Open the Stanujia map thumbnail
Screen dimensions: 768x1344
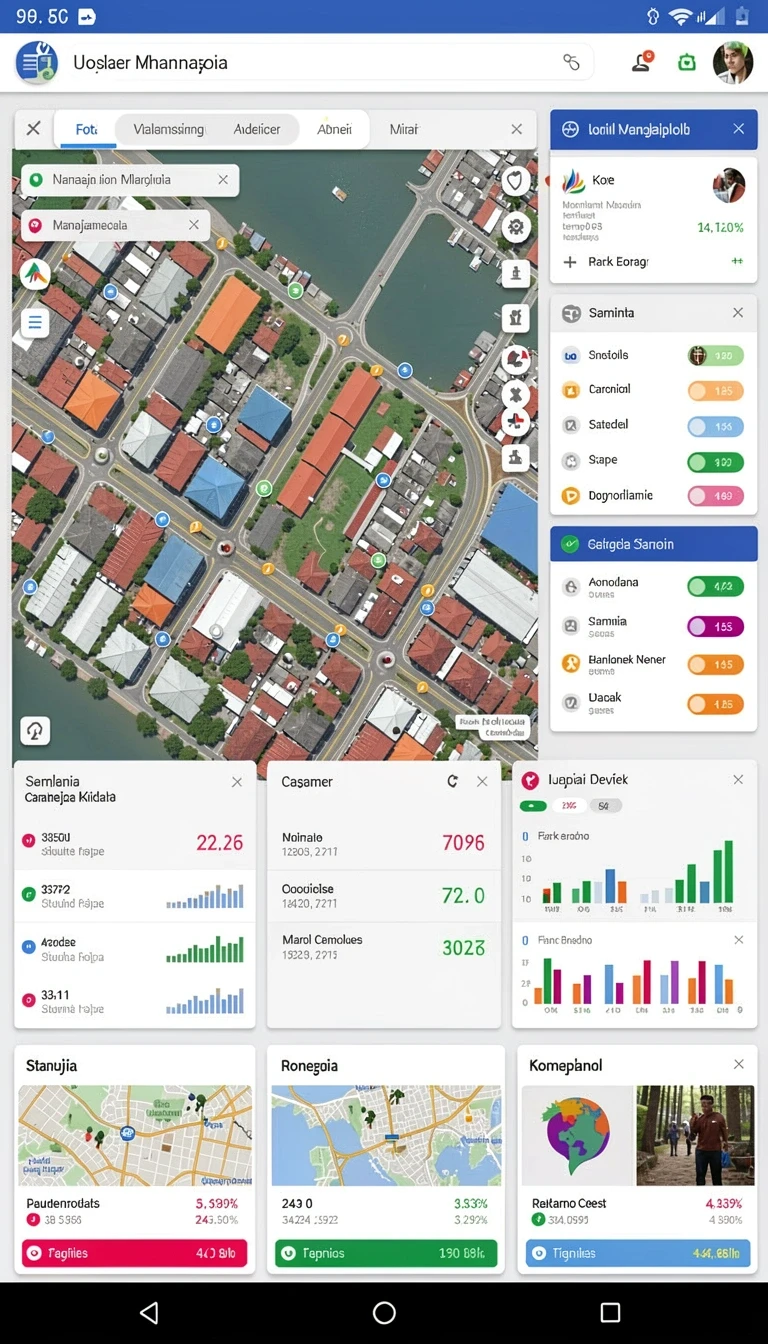click(135, 1135)
